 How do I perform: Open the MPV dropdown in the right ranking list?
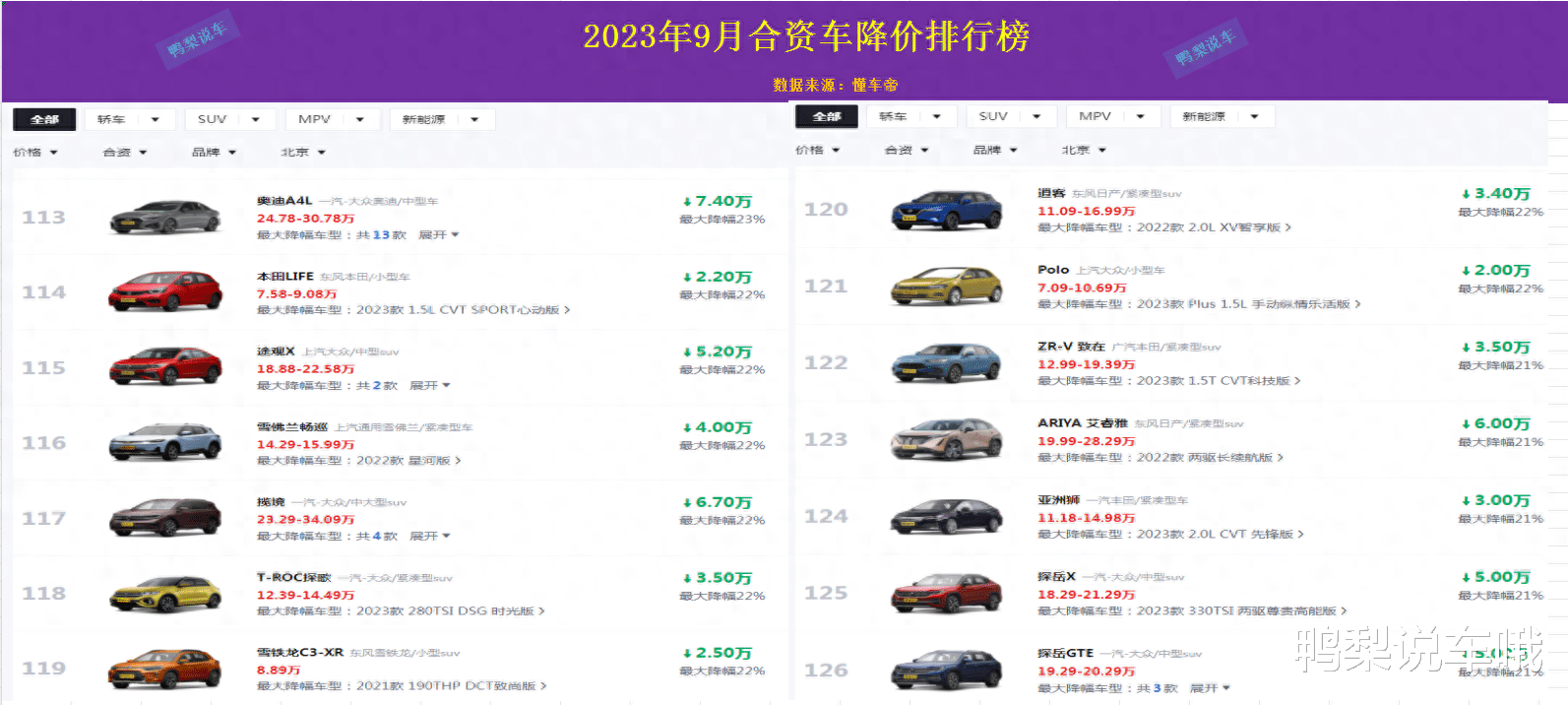click(x=1113, y=116)
